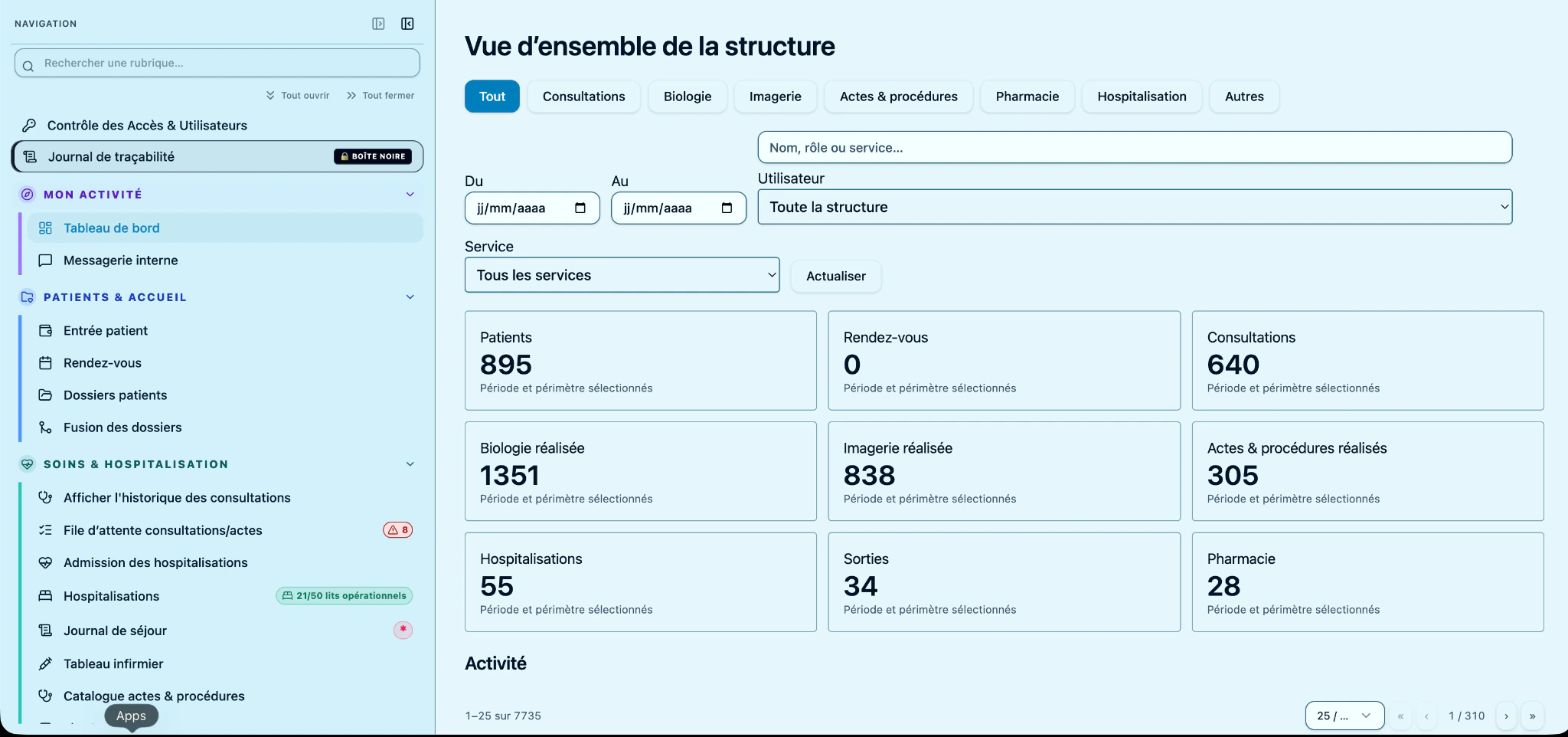Viewport: 1568px width, 737px height.
Task: Open the Au date calendar picker
Action: pyautogui.click(x=727, y=208)
